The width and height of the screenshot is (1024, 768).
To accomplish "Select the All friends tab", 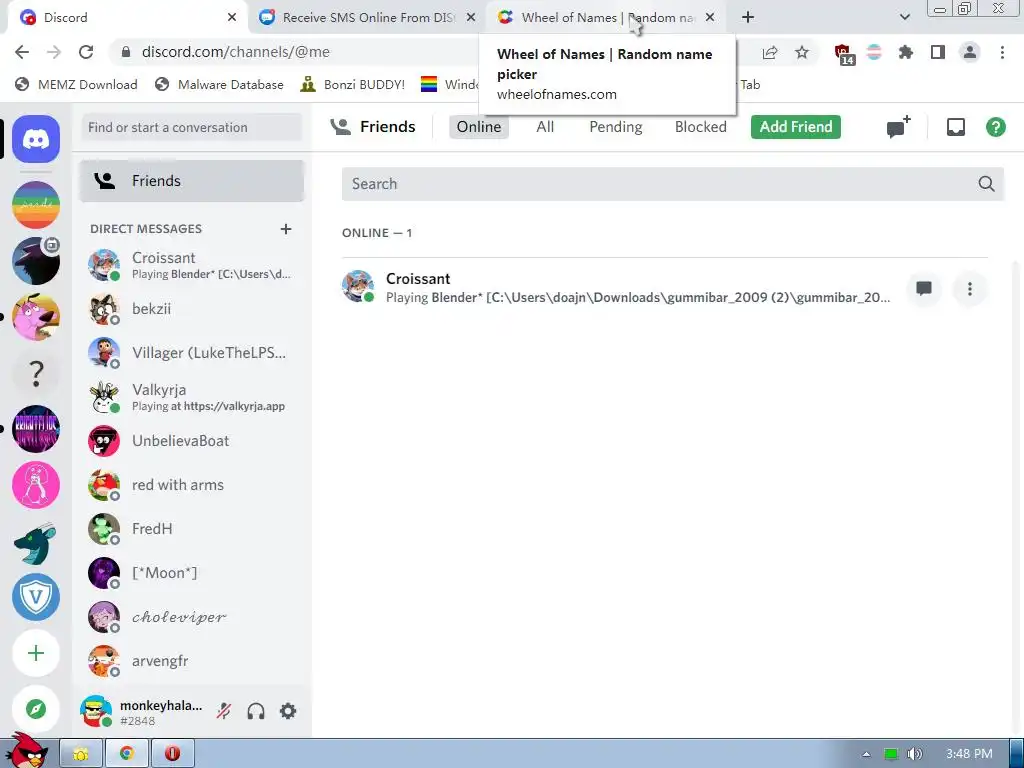I will click(545, 127).
